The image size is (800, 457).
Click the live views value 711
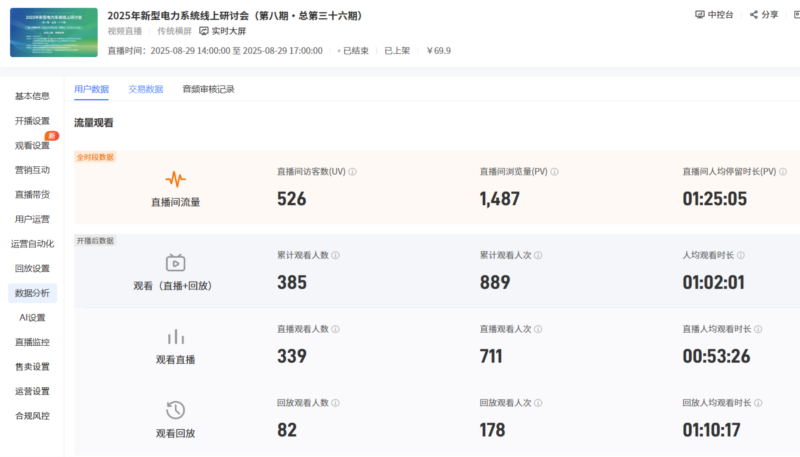click(491, 356)
